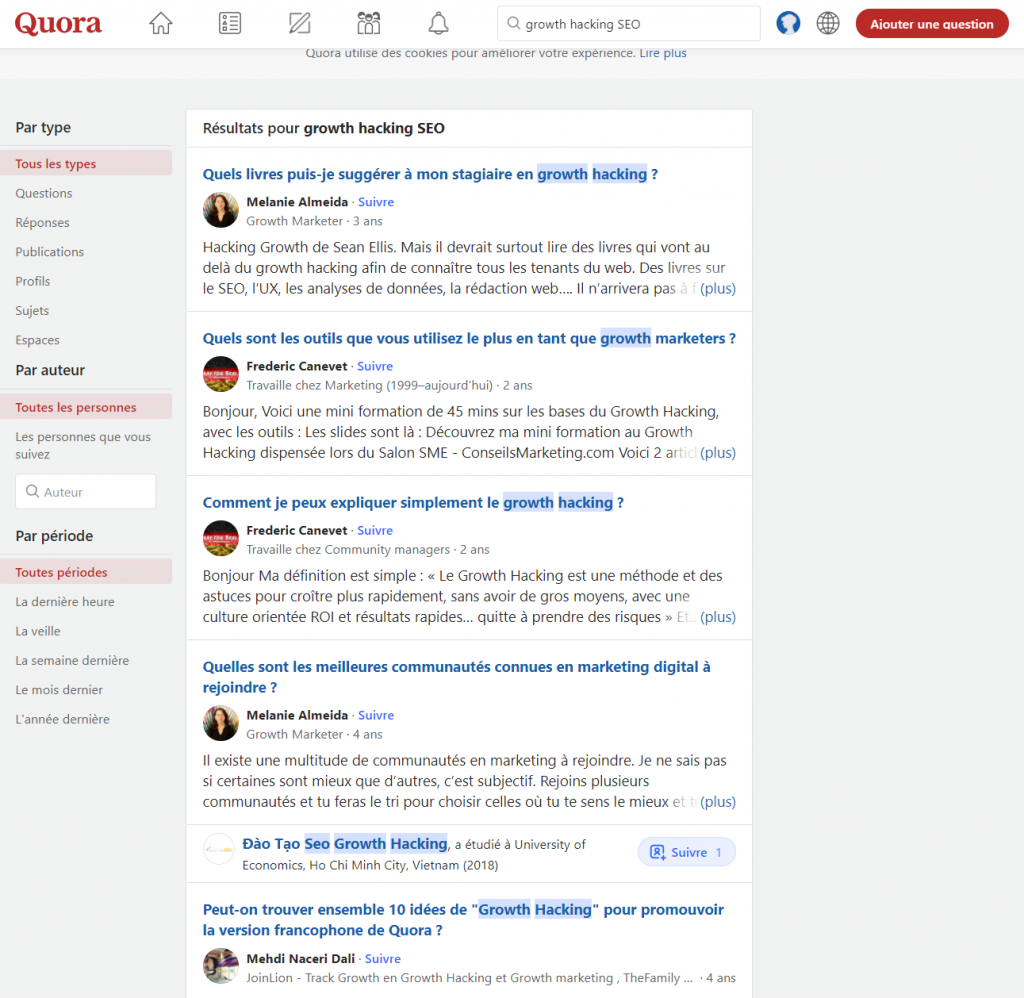Click Frederic Canevet avatar on expliquer answer
The image size is (1024, 998).
pos(221,538)
